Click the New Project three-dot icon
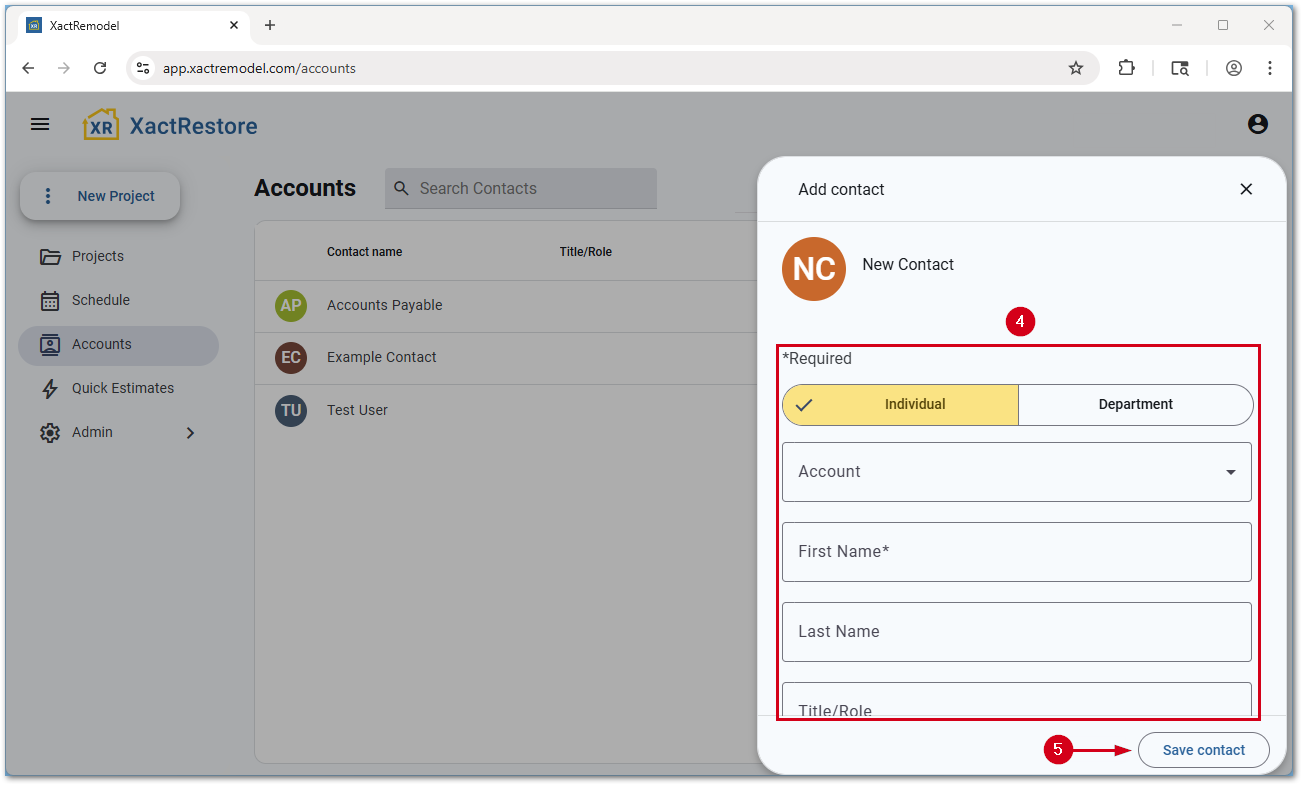Screen dimensions: 1302x785 coord(47,196)
